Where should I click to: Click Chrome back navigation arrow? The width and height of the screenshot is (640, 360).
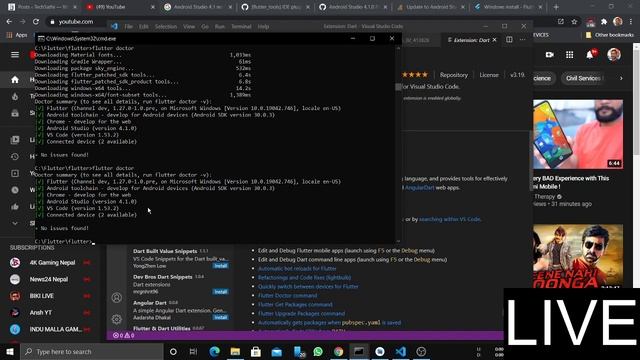(9, 22)
